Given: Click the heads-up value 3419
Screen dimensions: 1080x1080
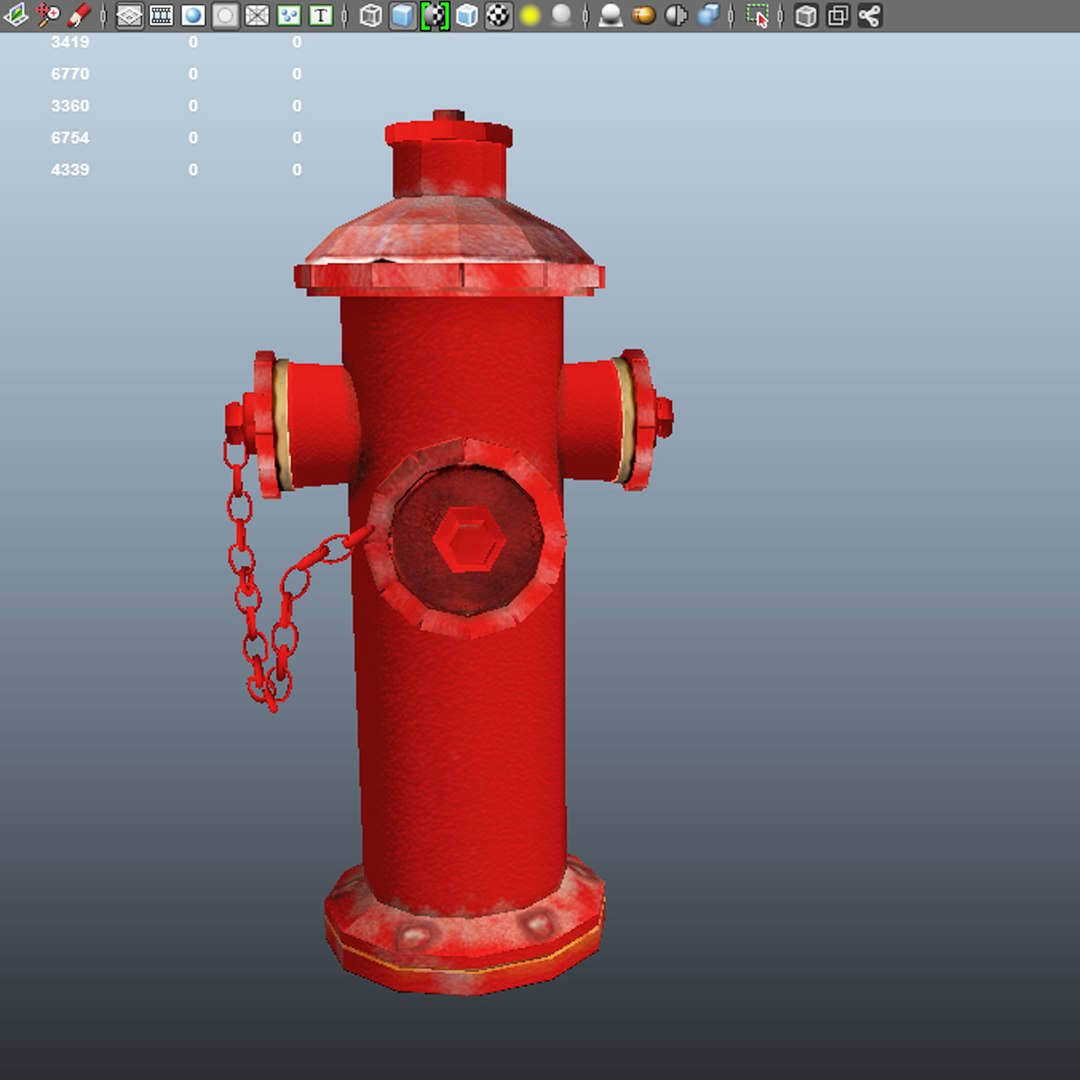Looking at the screenshot, I should pyautogui.click(x=70, y=42).
